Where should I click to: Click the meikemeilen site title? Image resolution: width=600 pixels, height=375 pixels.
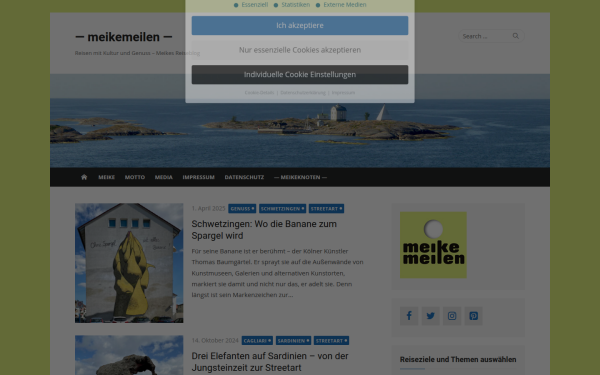[124, 37]
